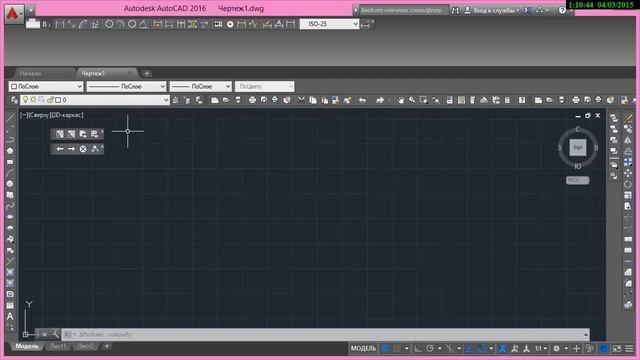This screenshot has width=640, height=360.
Task: Add new layout with plus button
Action: pos(107,347)
